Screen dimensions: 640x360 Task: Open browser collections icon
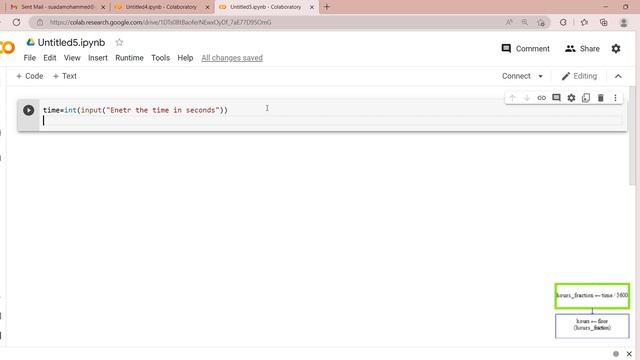[x=604, y=22]
